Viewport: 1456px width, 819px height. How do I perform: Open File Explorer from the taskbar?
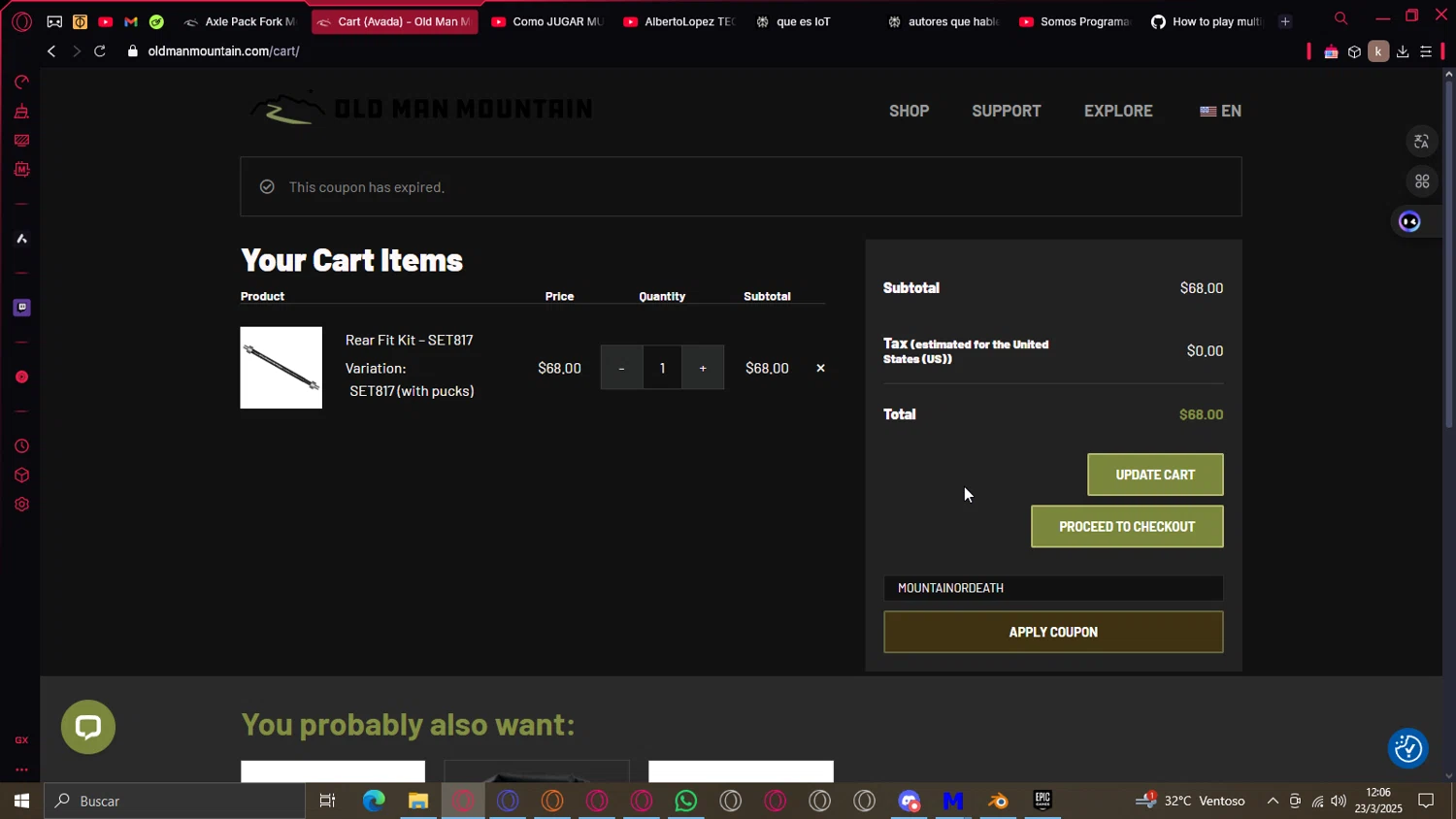[418, 801]
